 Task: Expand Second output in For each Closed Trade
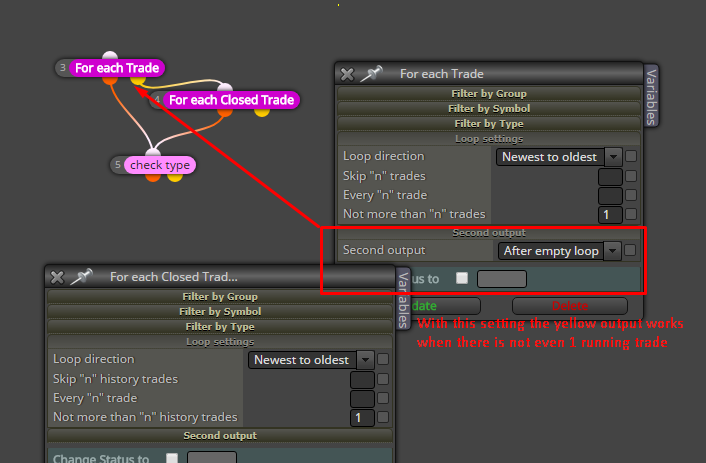tap(220, 436)
